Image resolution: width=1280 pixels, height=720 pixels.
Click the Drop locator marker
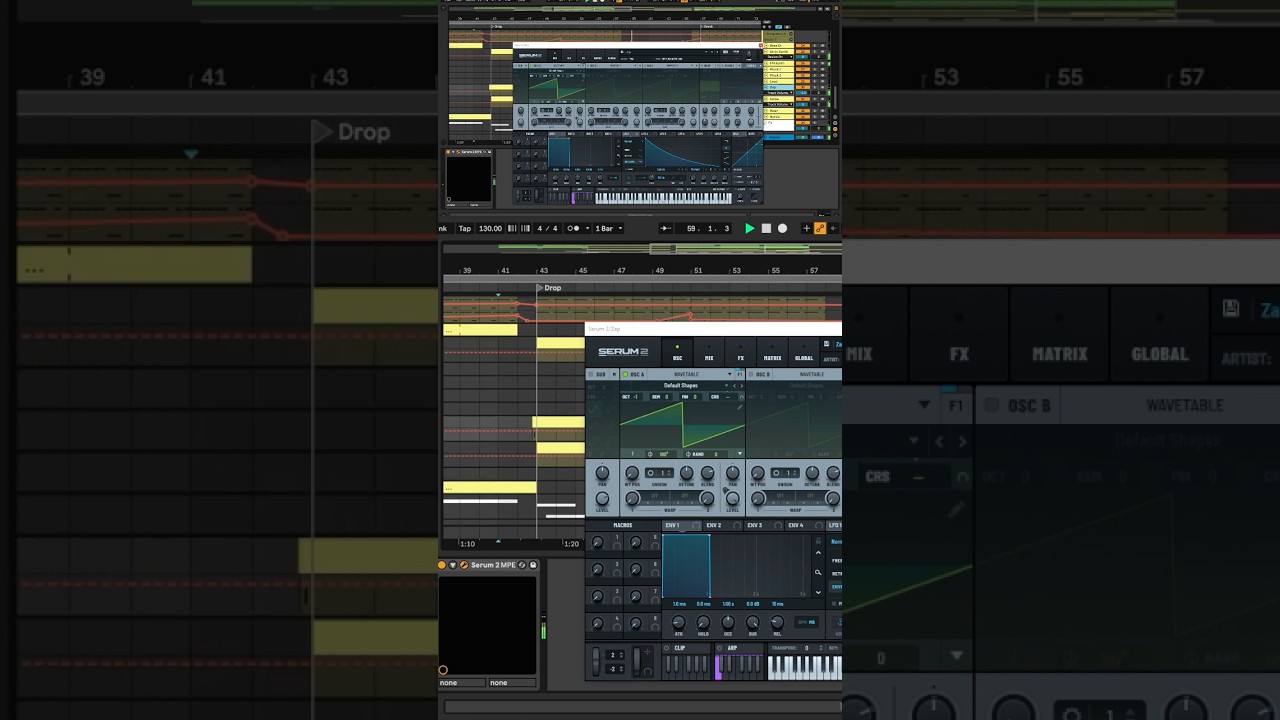[x=548, y=288]
